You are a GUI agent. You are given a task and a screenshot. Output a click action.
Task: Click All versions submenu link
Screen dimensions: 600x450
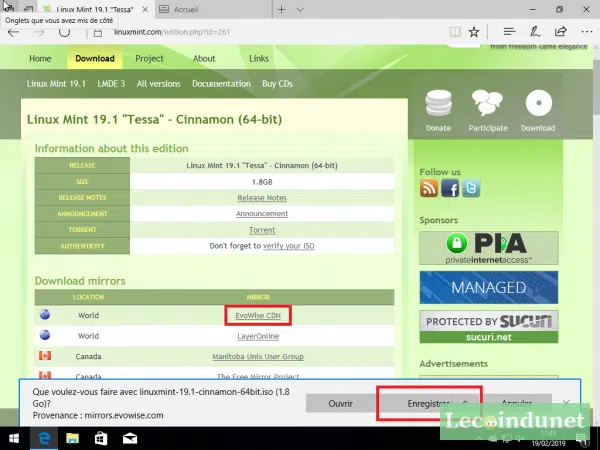pos(158,84)
